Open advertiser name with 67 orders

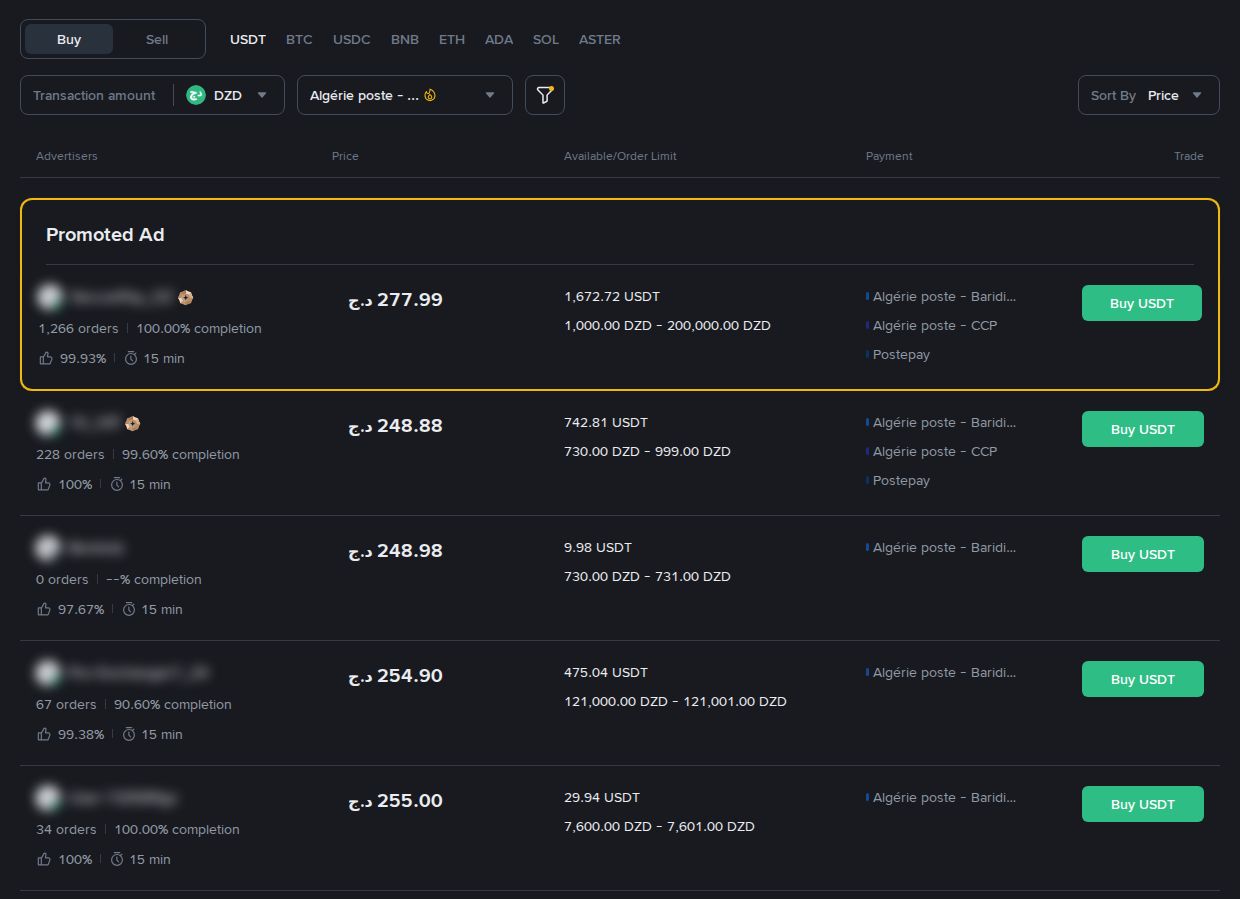[x=138, y=673]
